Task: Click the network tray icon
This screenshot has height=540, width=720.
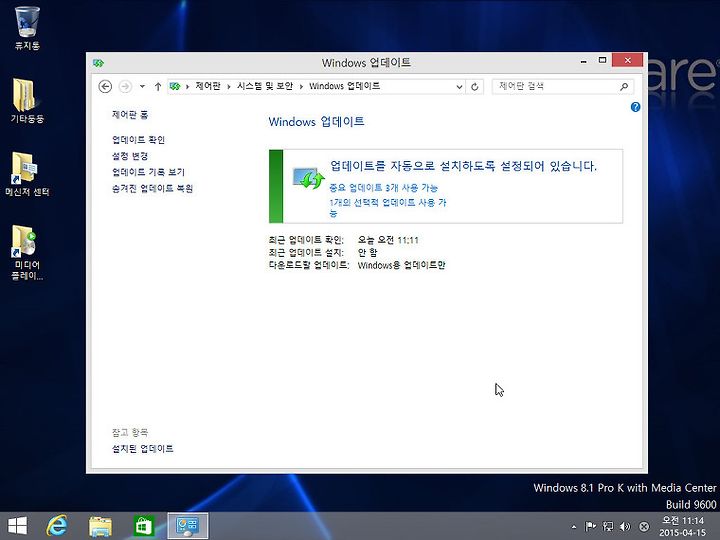Action: pos(608,526)
